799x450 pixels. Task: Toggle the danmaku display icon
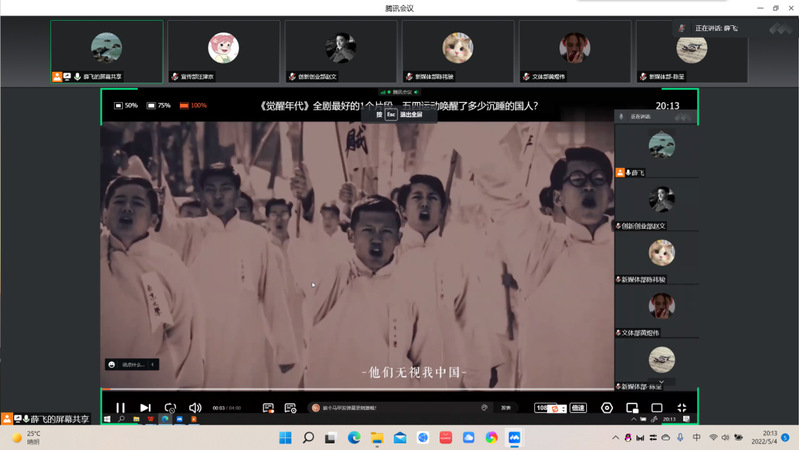(268, 408)
